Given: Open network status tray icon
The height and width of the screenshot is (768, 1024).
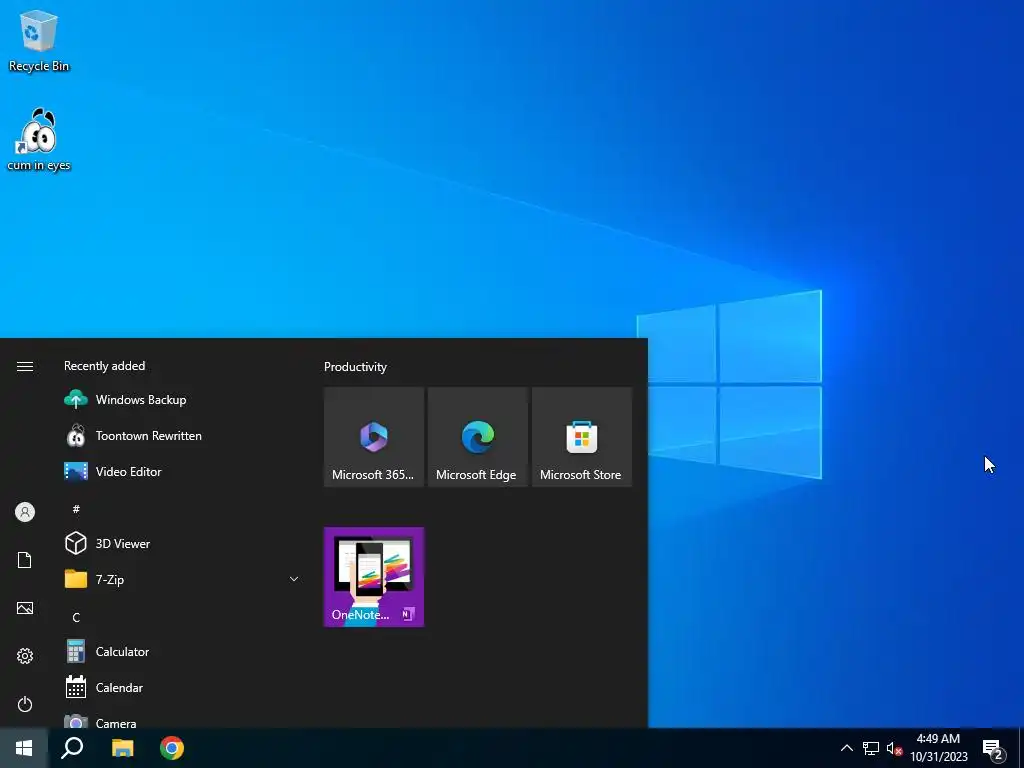Looking at the screenshot, I should coord(871,748).
